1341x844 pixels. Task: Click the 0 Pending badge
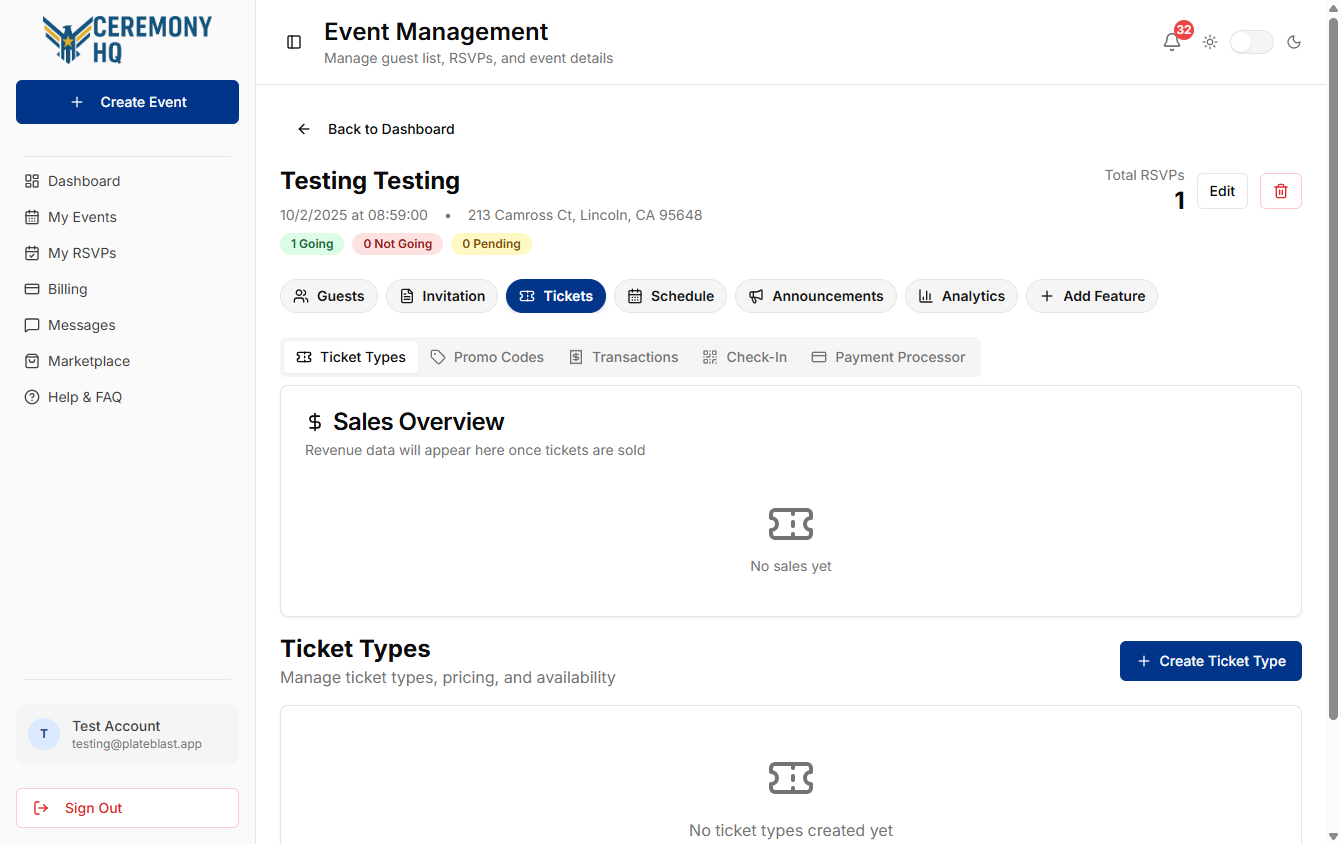[x=491, y=244]
